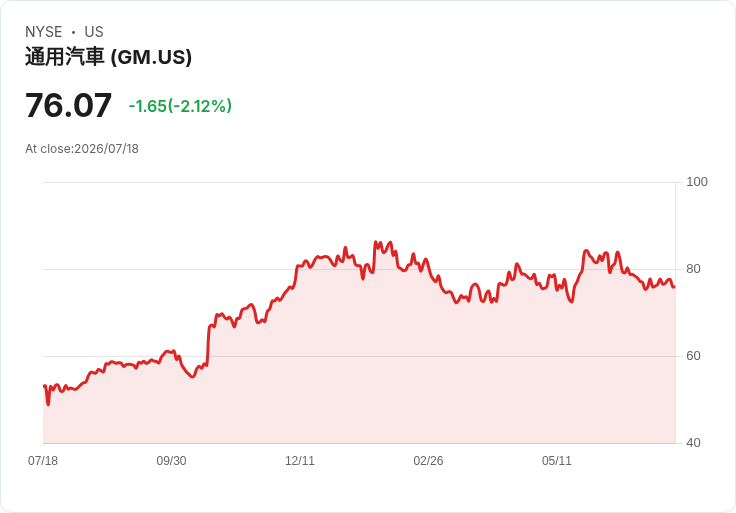Click the chart's highest peak point
Viewport: 736px width, 513px height.
(375, 242)
